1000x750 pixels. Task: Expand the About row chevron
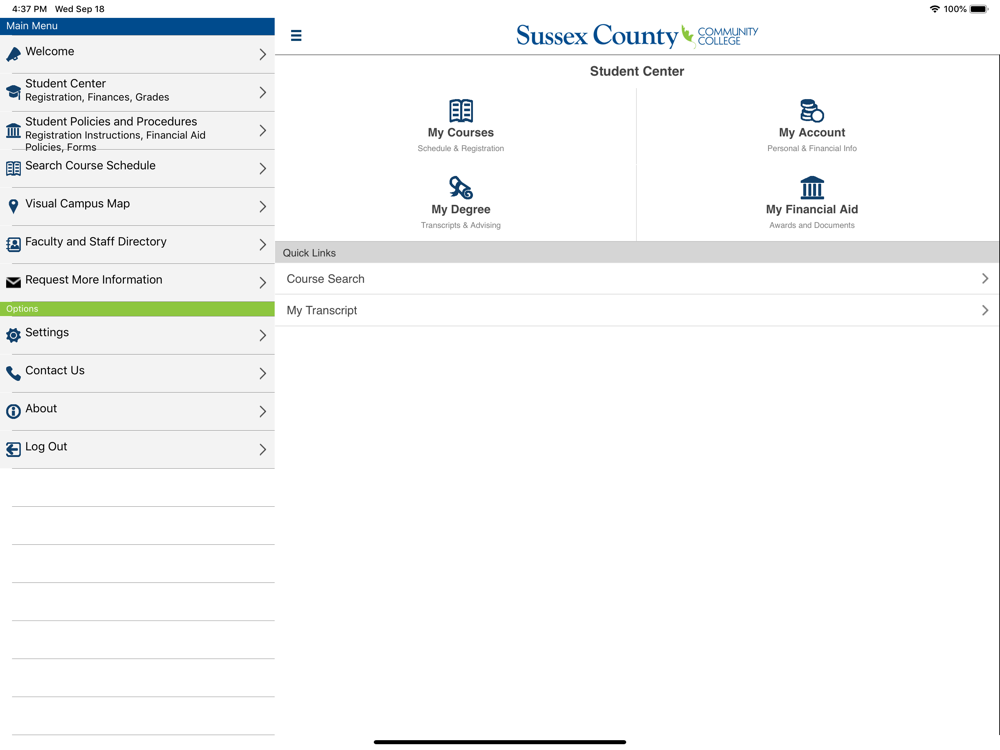263,411
